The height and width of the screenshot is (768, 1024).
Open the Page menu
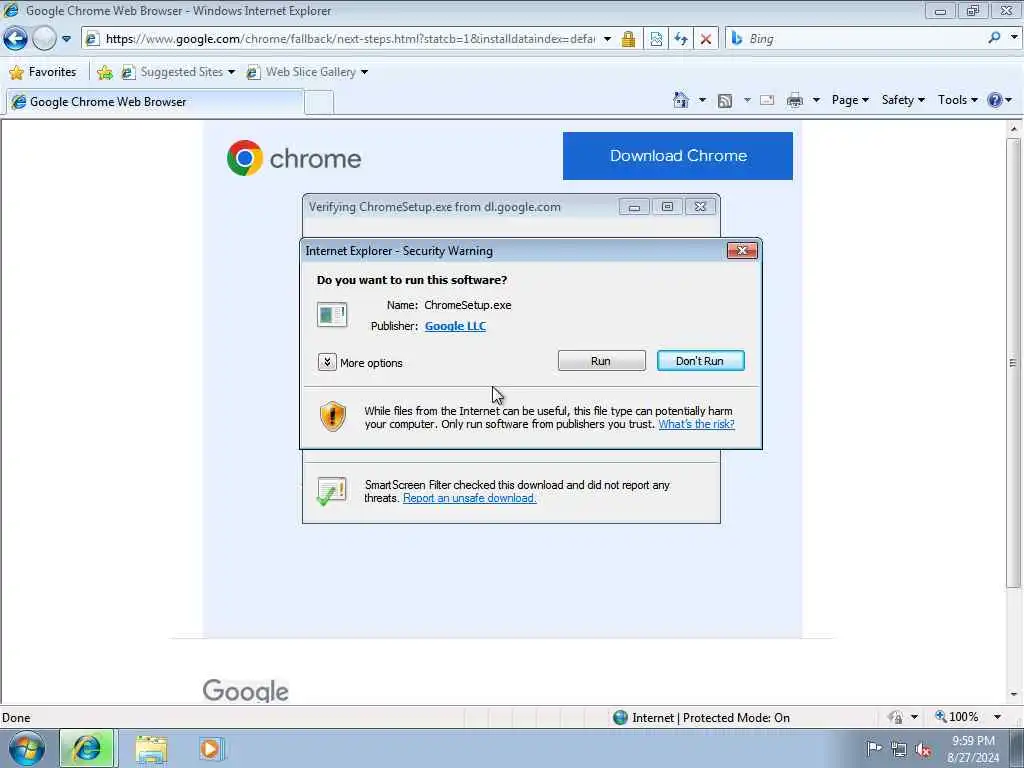click(850, 100)
